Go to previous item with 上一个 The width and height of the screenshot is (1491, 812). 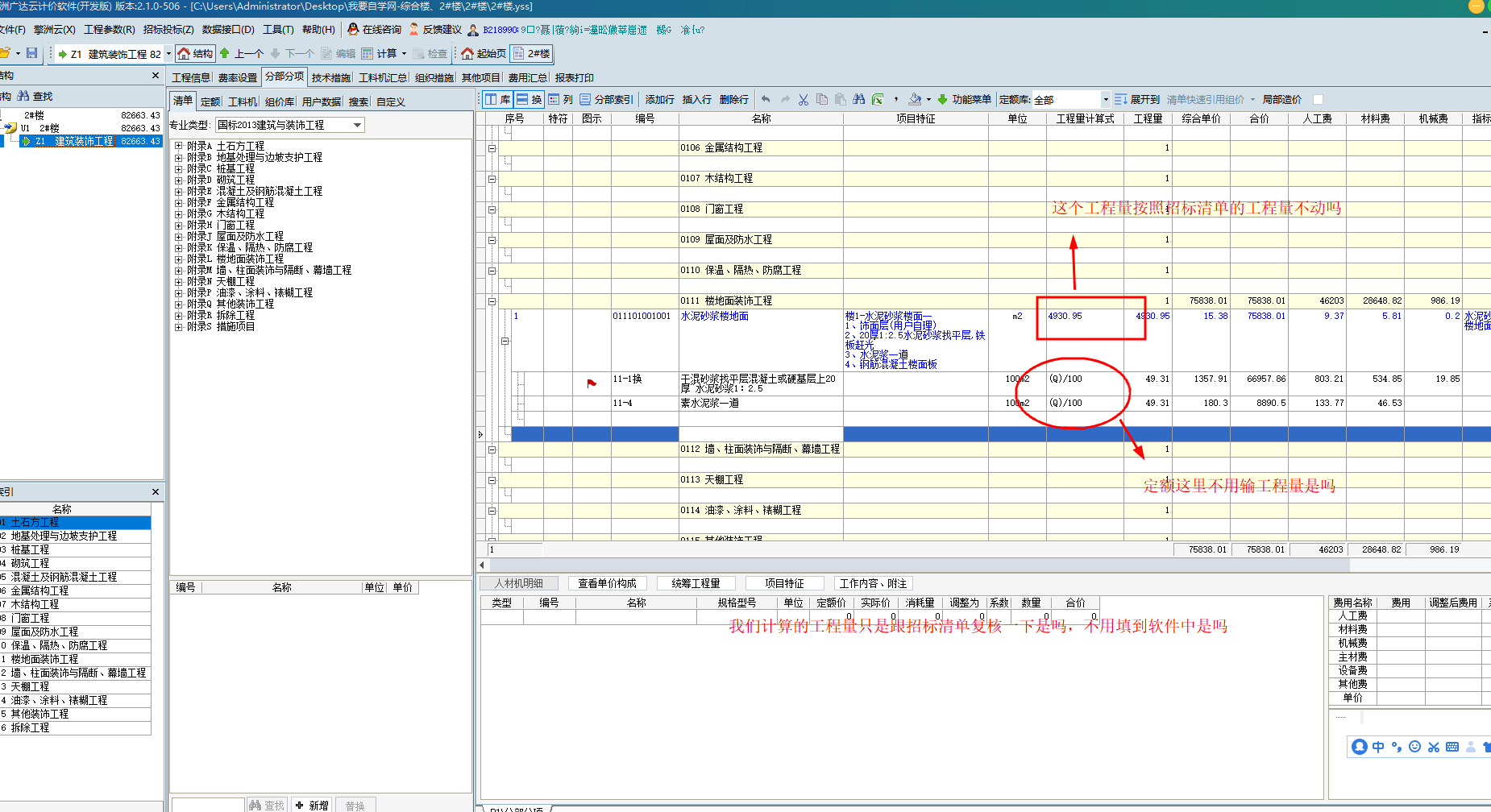click(241, 54)
